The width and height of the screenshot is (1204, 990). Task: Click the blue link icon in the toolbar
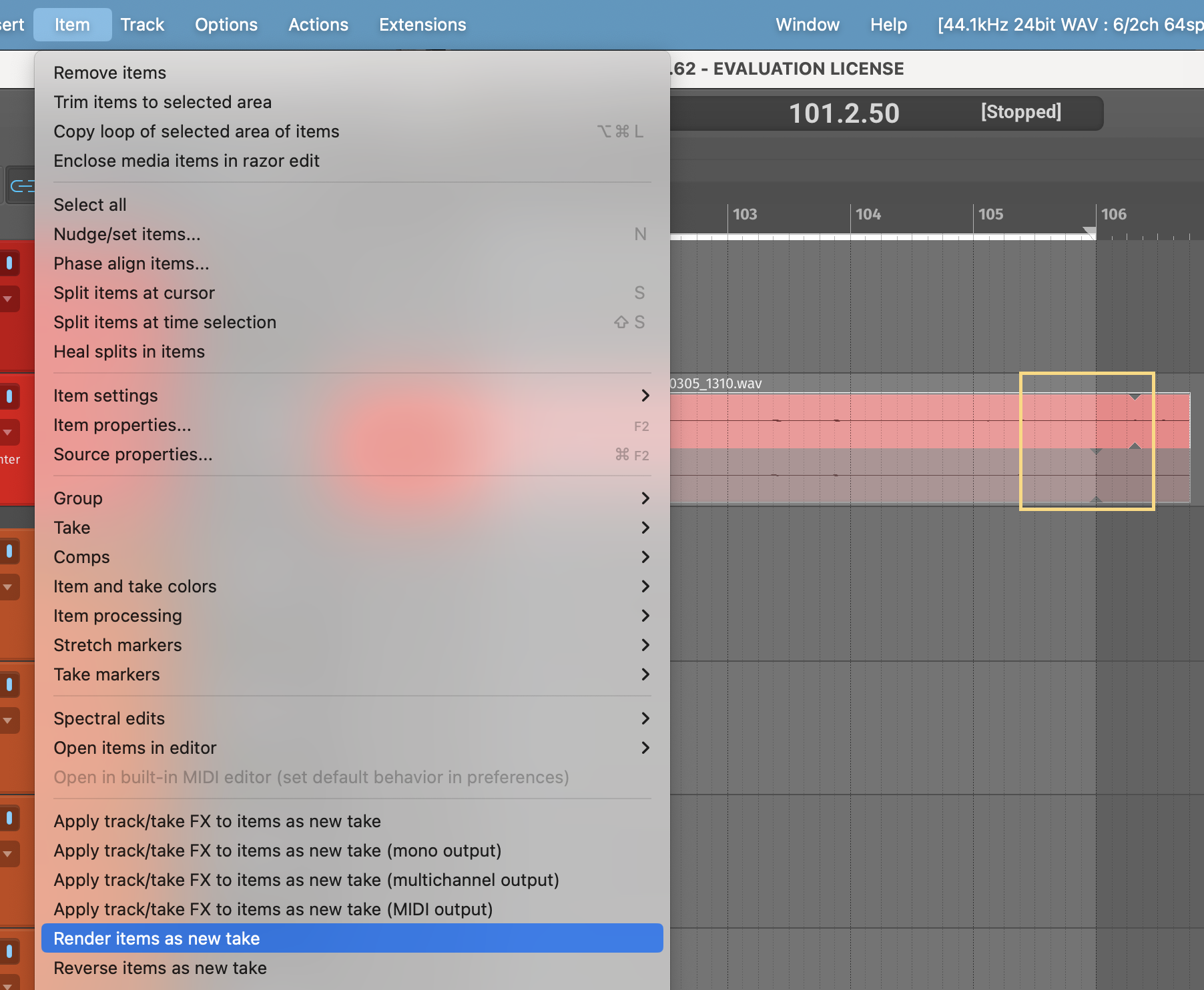tap(21, 185)
